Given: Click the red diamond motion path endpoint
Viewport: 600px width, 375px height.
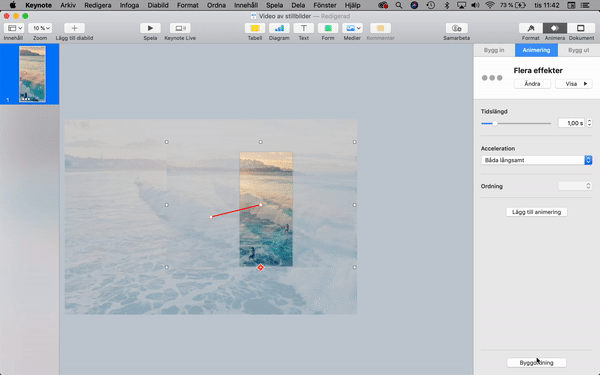Looking at the screenshot, I should (261, 267).
